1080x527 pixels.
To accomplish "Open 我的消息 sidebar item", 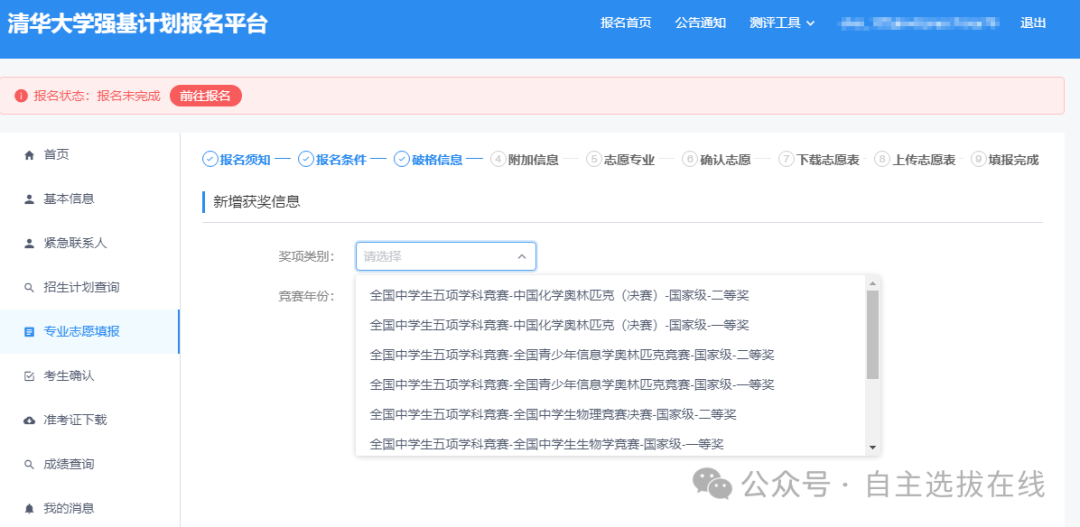I will 90,509.
